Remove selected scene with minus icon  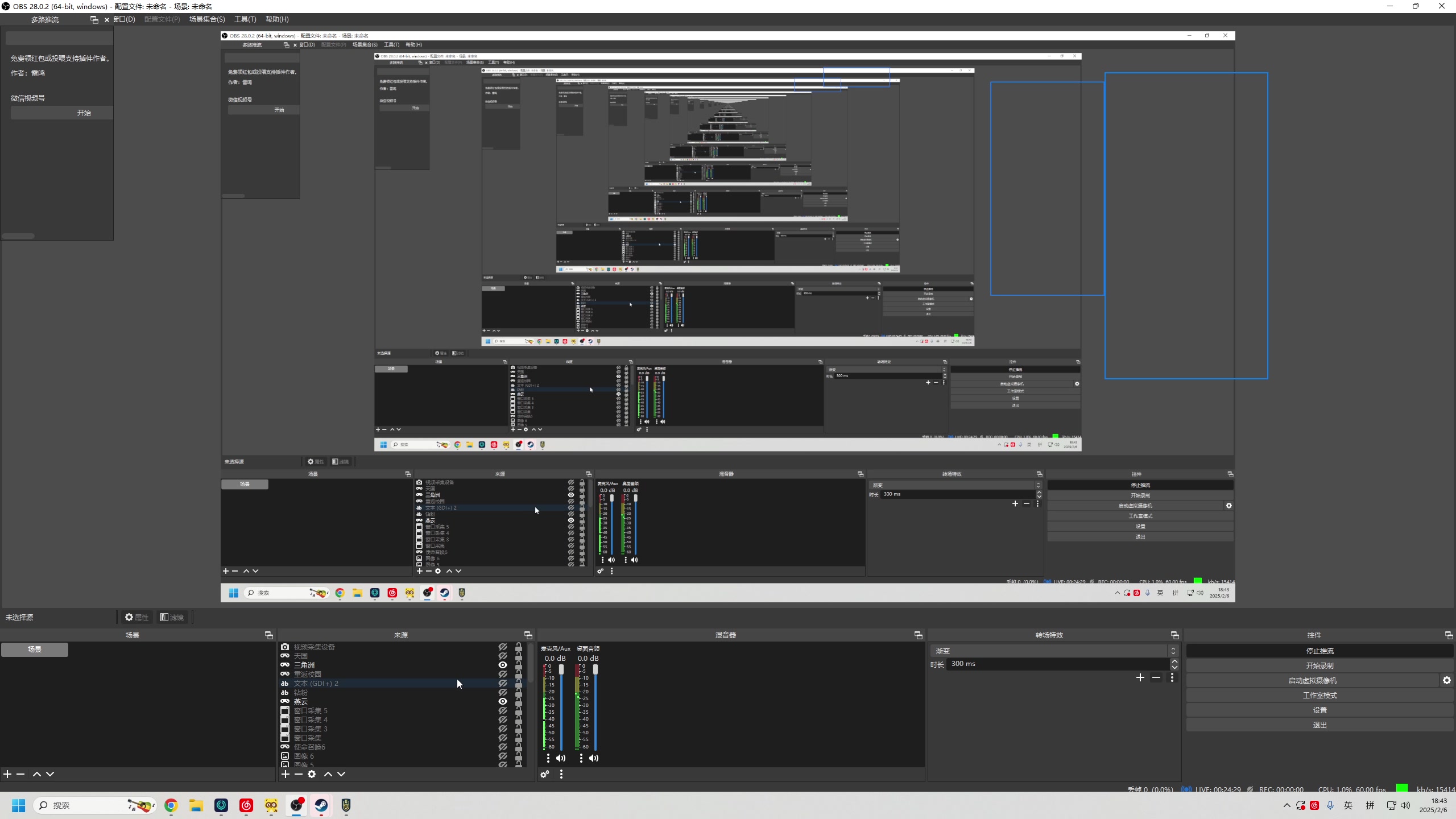[20, 774]
